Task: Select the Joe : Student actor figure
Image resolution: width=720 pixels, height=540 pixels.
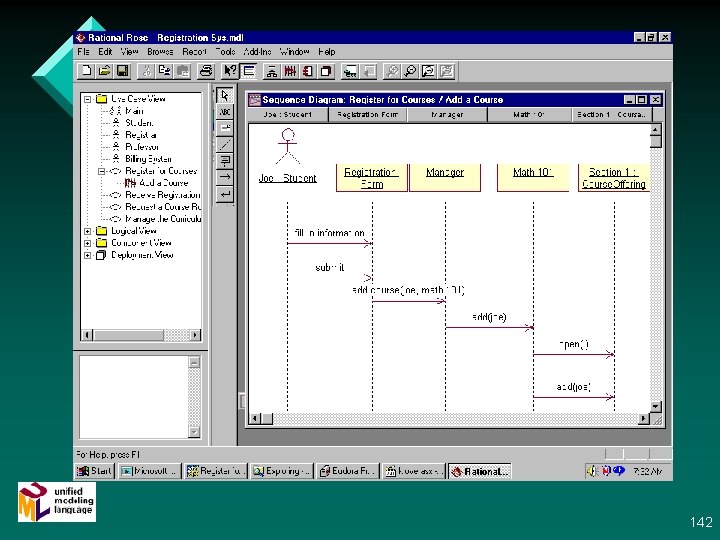Action: point(287,147)
